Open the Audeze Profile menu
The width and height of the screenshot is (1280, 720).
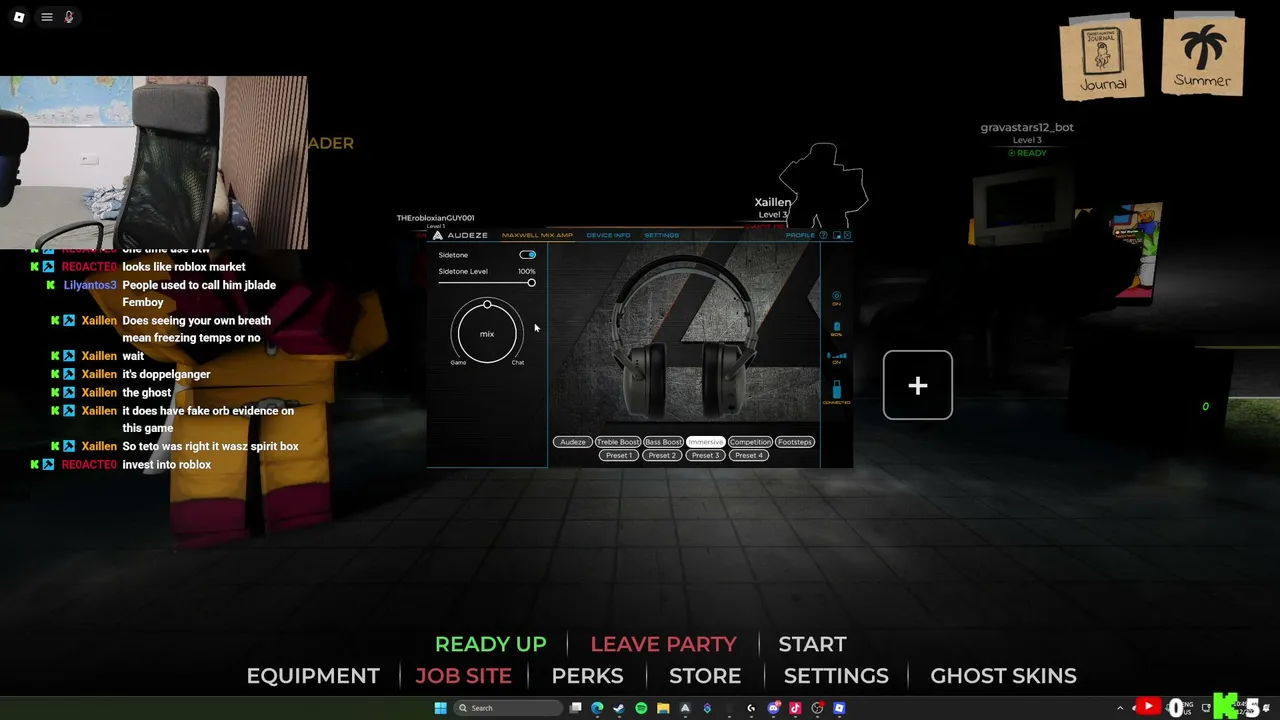pos(800,235)
